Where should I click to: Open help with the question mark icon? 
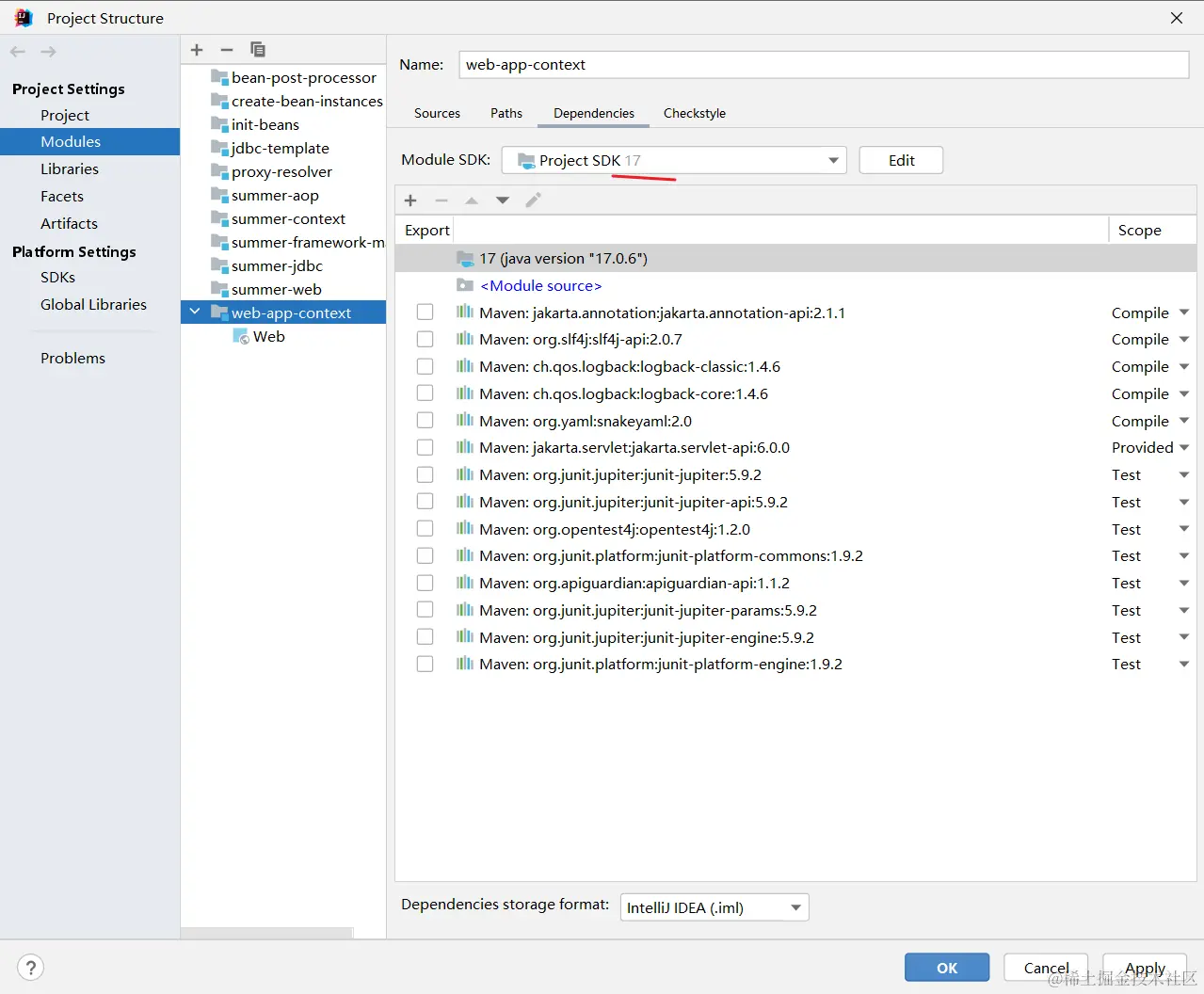click(31, 968)
